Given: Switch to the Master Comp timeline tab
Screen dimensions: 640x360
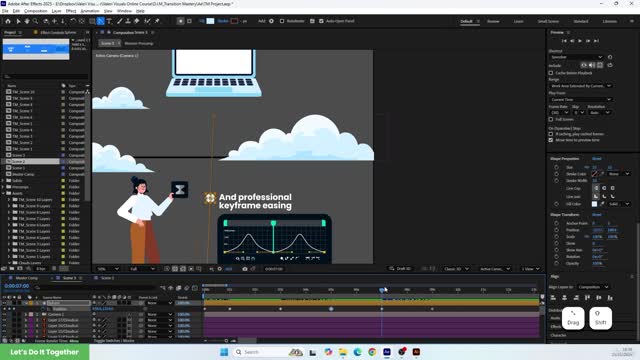Looking at the screenshot, I should [27, 278].
